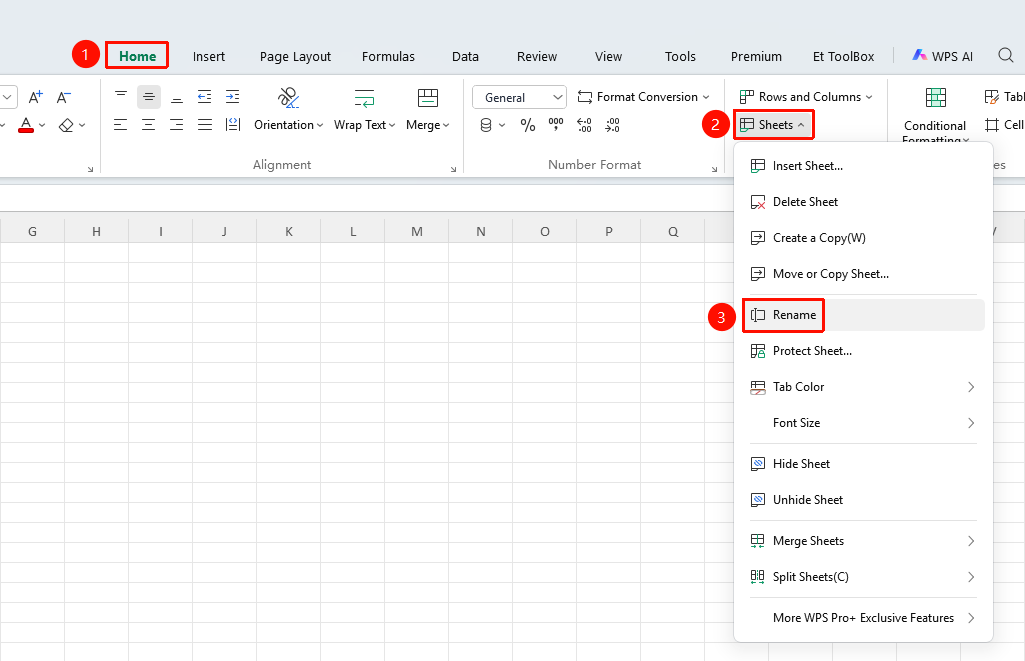Click the decrease decimal places icon
The image size is (1025, 661).
(x=613, y=125)
